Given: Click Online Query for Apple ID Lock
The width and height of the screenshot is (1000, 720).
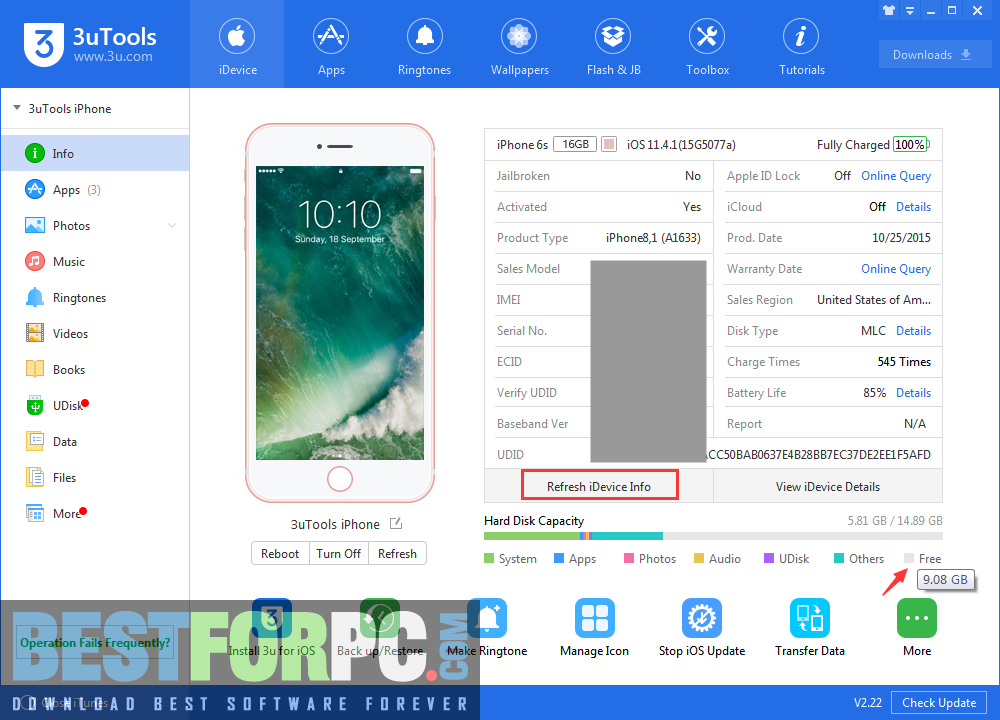Looking at the screenshot, I should click(x=896, y=176).
